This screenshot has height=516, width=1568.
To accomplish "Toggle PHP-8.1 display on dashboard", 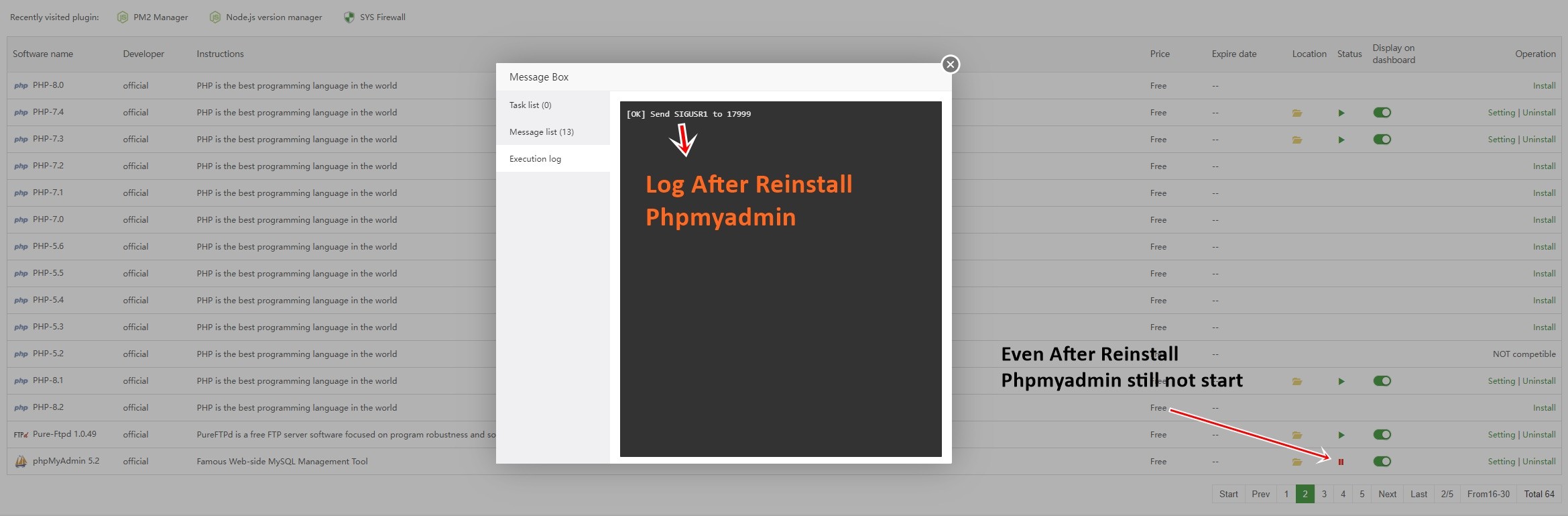I will 1382,381.
